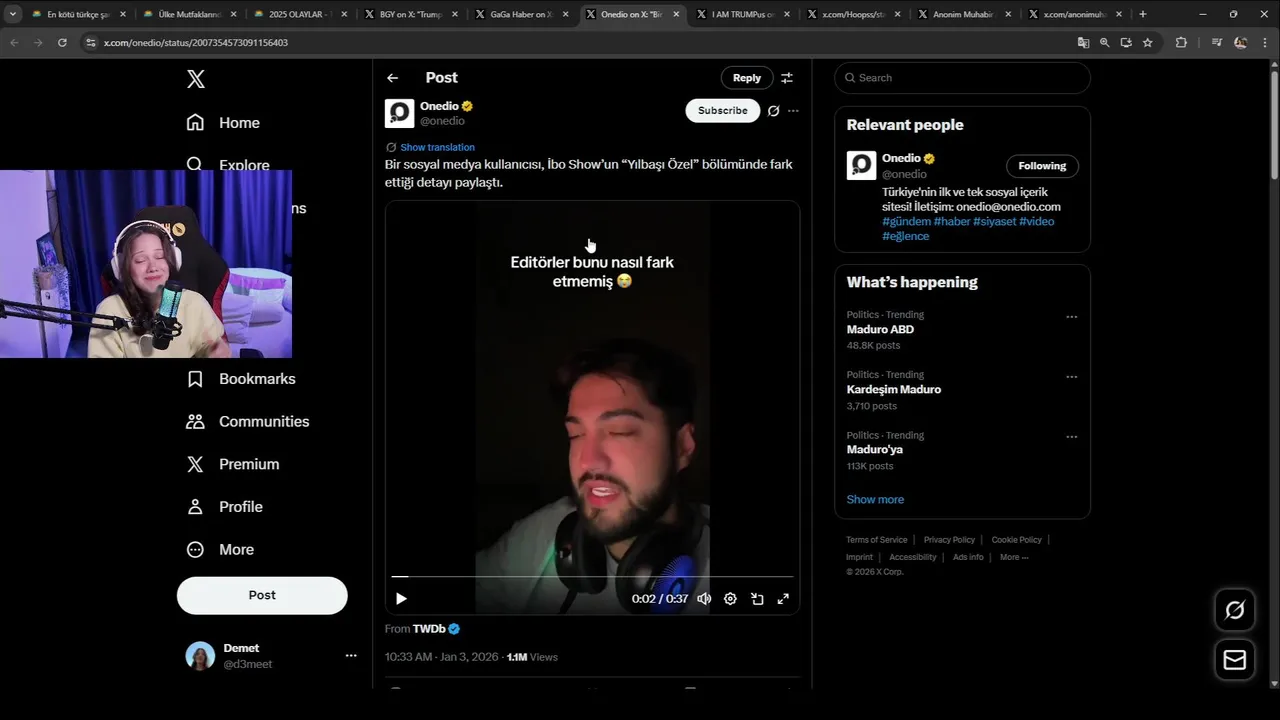This screenshot has width=1280, height=720.
Task: Mute the video with the speaker icon
Action: click(x=704, y=599)
